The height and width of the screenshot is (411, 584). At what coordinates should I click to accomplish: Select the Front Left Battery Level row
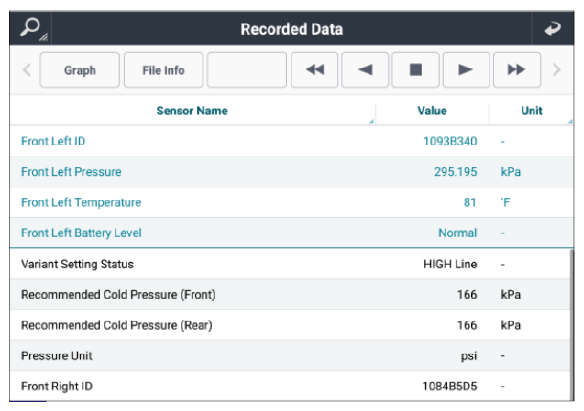[x=292, y=233]
